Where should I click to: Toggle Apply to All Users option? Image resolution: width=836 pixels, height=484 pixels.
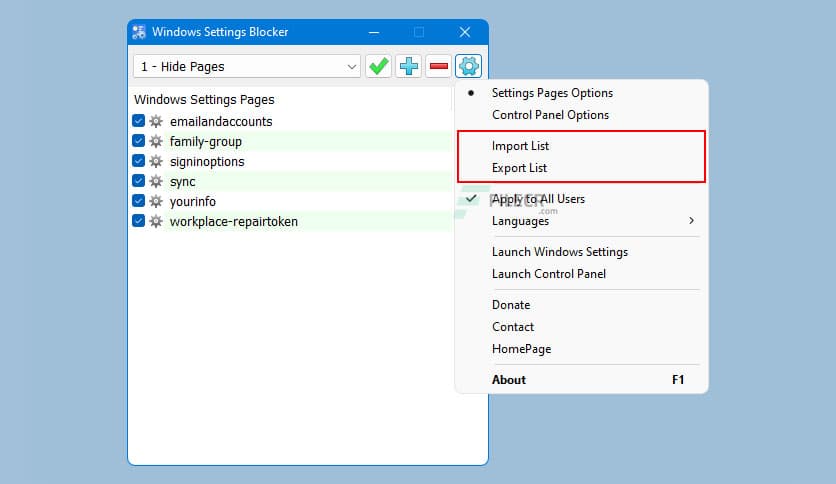[581, 199]
